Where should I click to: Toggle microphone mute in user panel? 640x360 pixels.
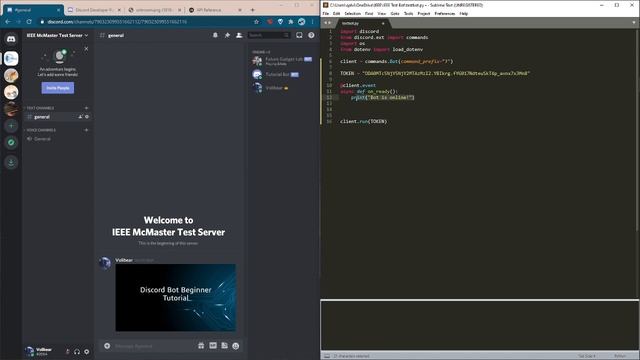pyautogui.click(x=68, y=351)
